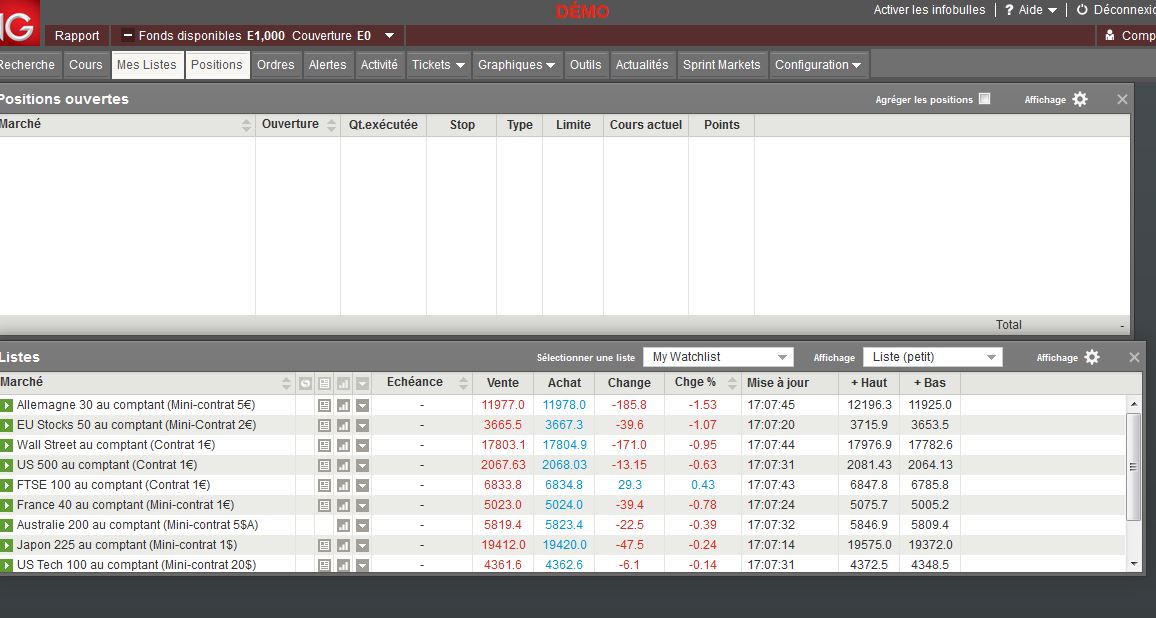This screenshot has width=1156, height=618.
Task: Open the Graphiques dropdown menu
Action: pos(516,65)
